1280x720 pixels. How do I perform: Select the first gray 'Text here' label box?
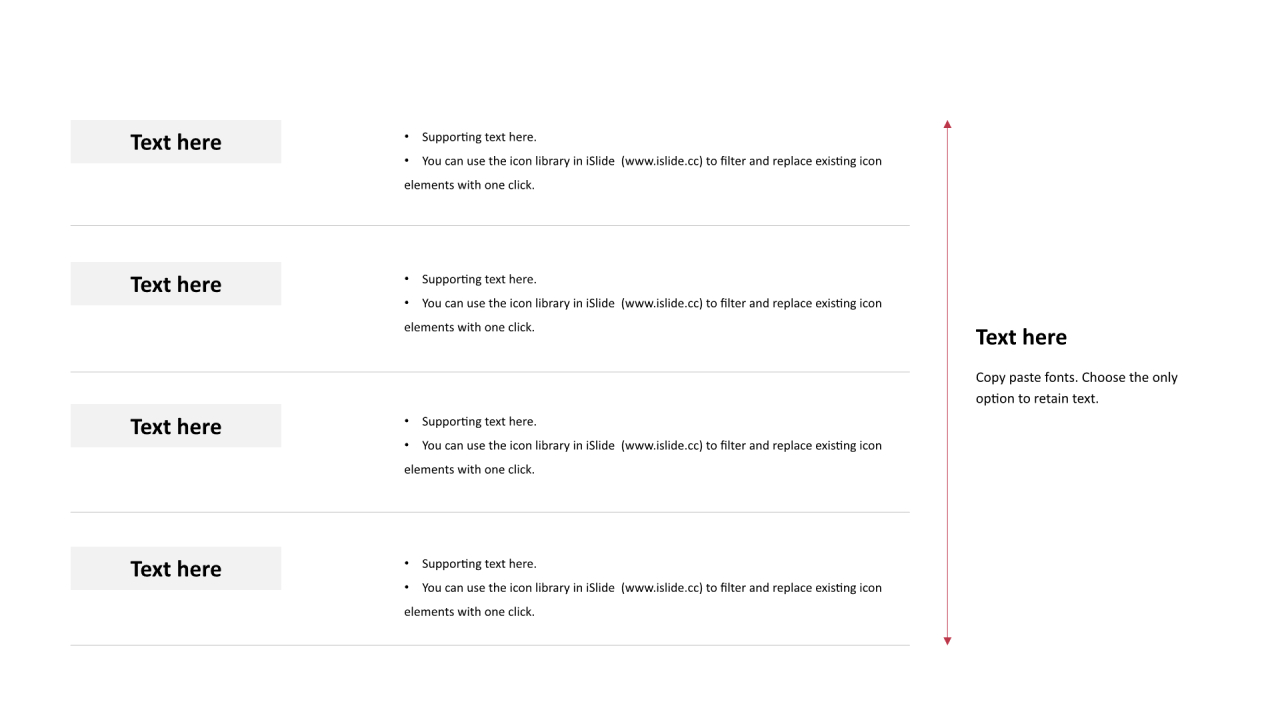[x=176, y=142]
